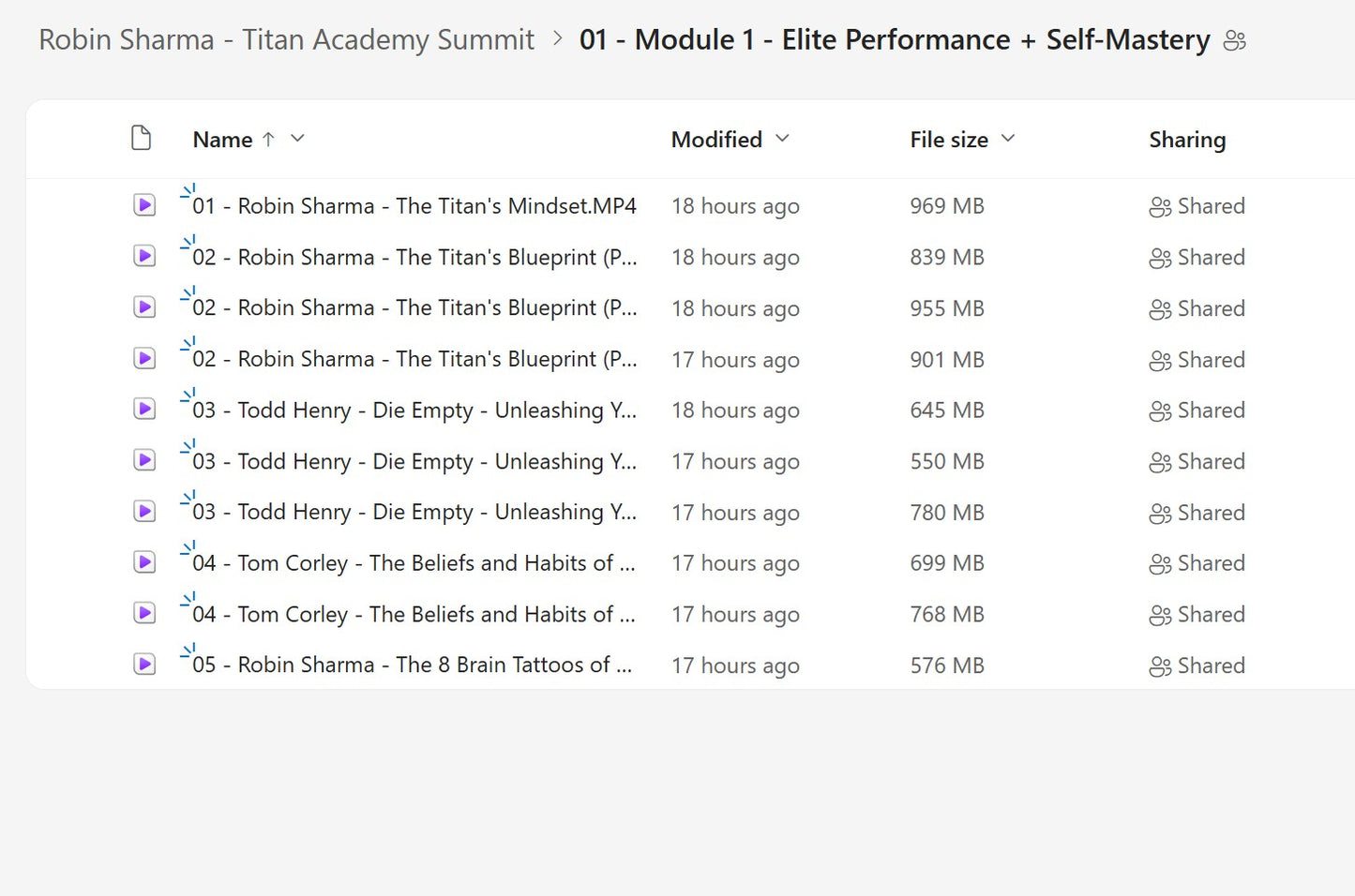Toggle the ascending sort arrow next to Name

(x=269, y=139)
